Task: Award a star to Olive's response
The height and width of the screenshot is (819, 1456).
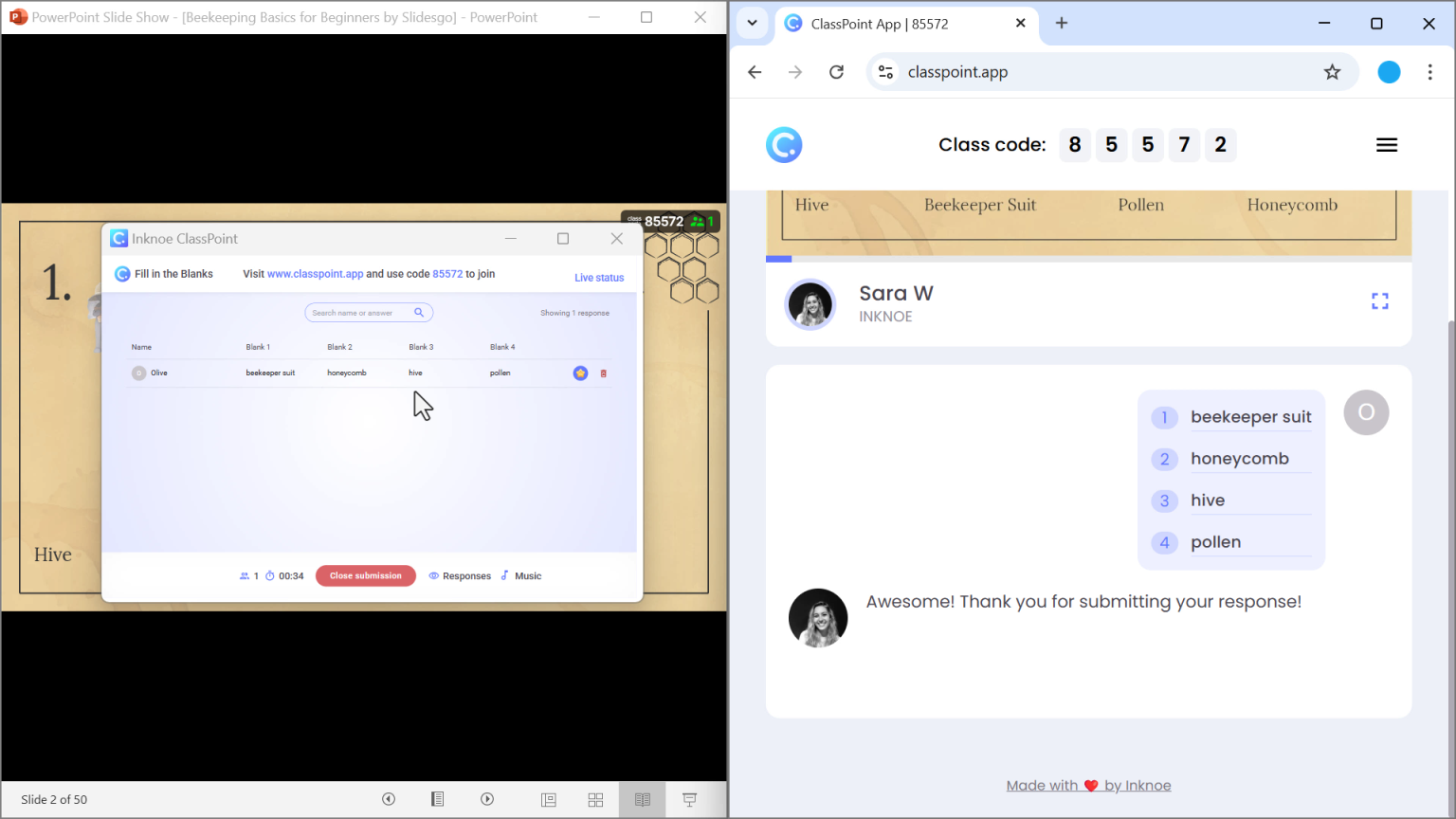Action: point(580,373)
